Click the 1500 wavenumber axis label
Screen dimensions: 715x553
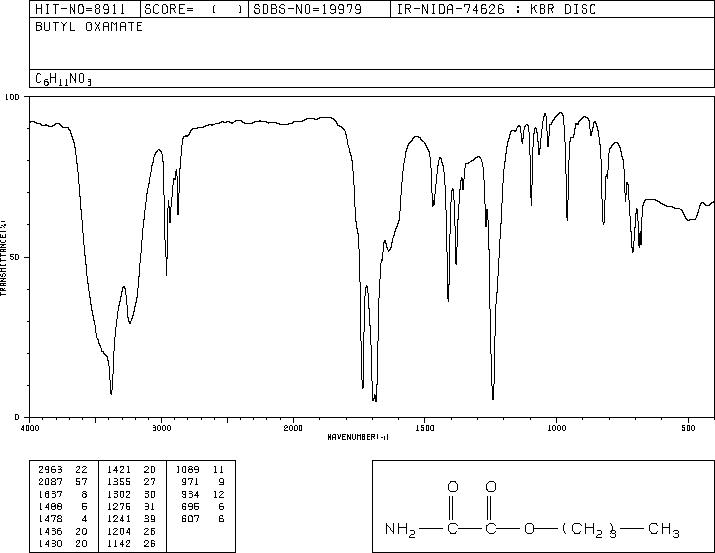tap(425, 428)
